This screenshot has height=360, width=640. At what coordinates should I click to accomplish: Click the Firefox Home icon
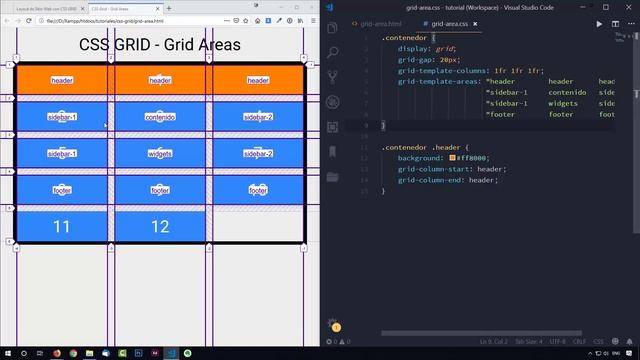point(258,20)
